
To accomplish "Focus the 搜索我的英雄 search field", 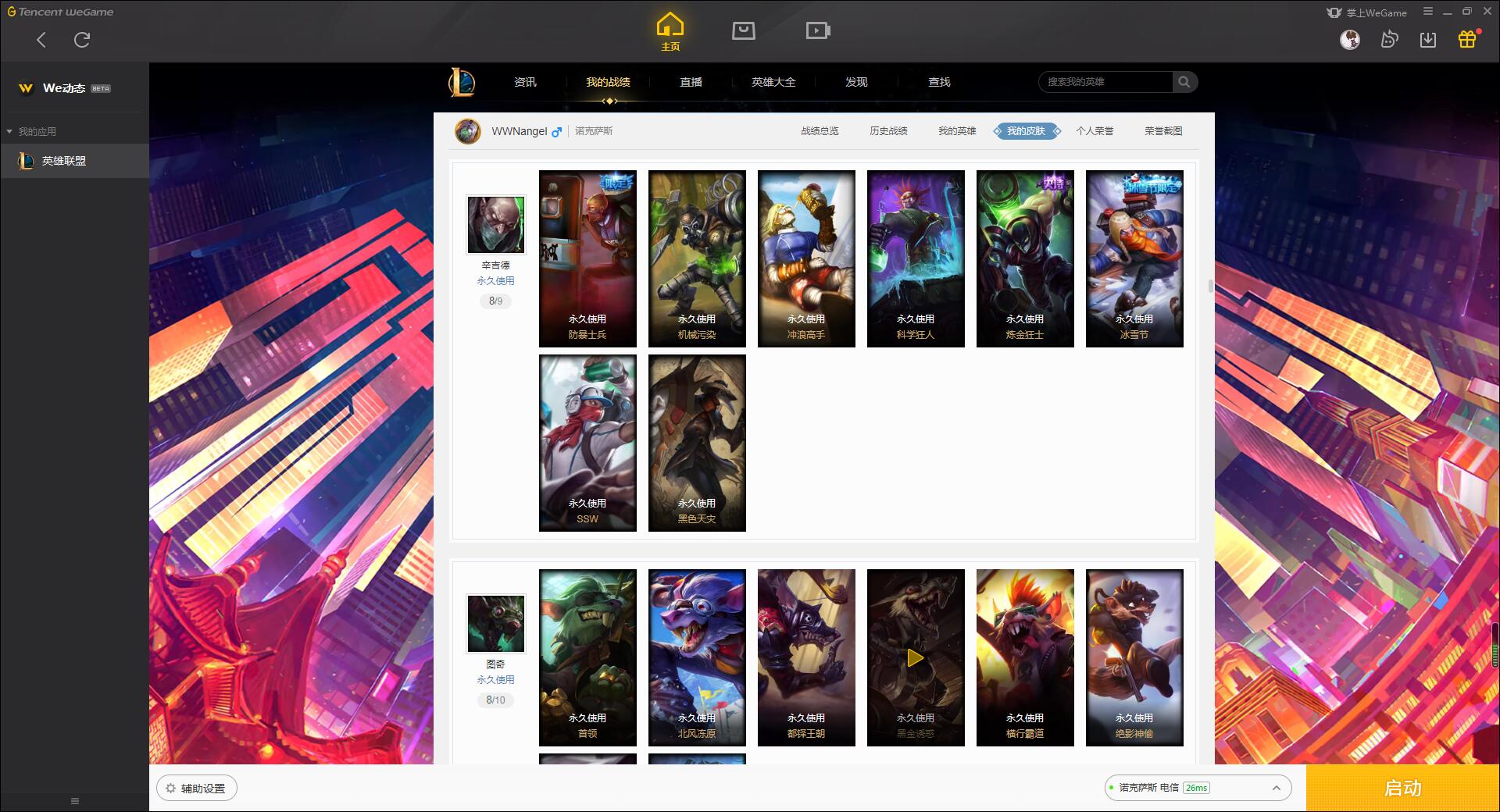I will (1105, 82).
